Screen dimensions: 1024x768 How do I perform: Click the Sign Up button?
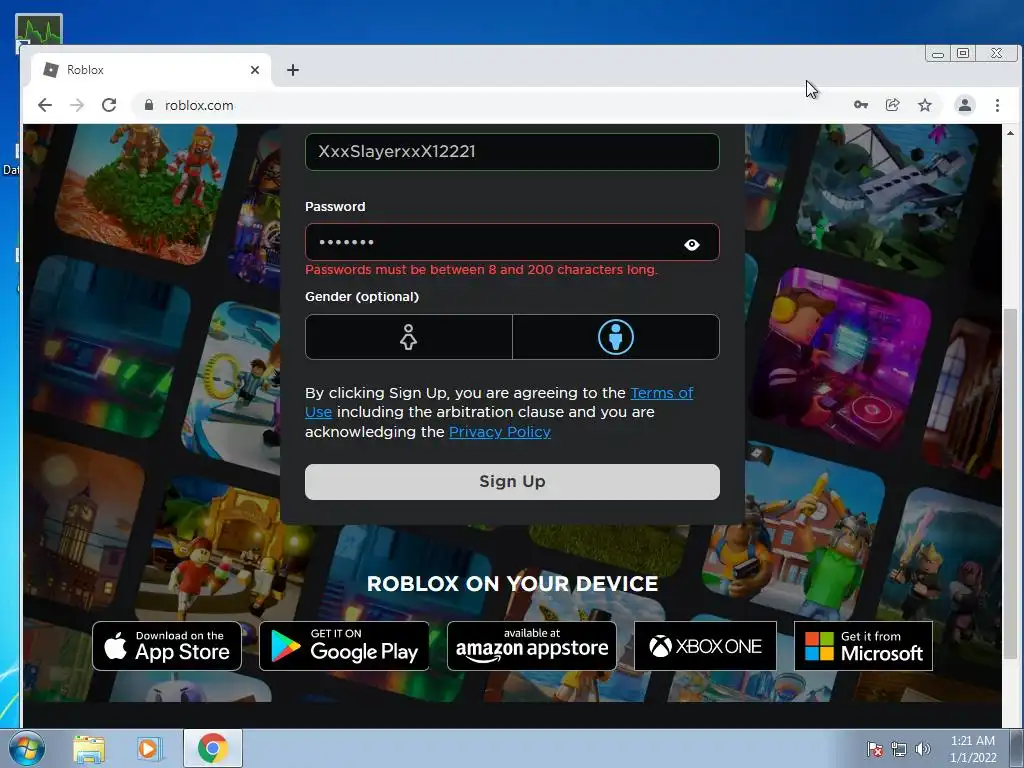[x=512, y=482]
